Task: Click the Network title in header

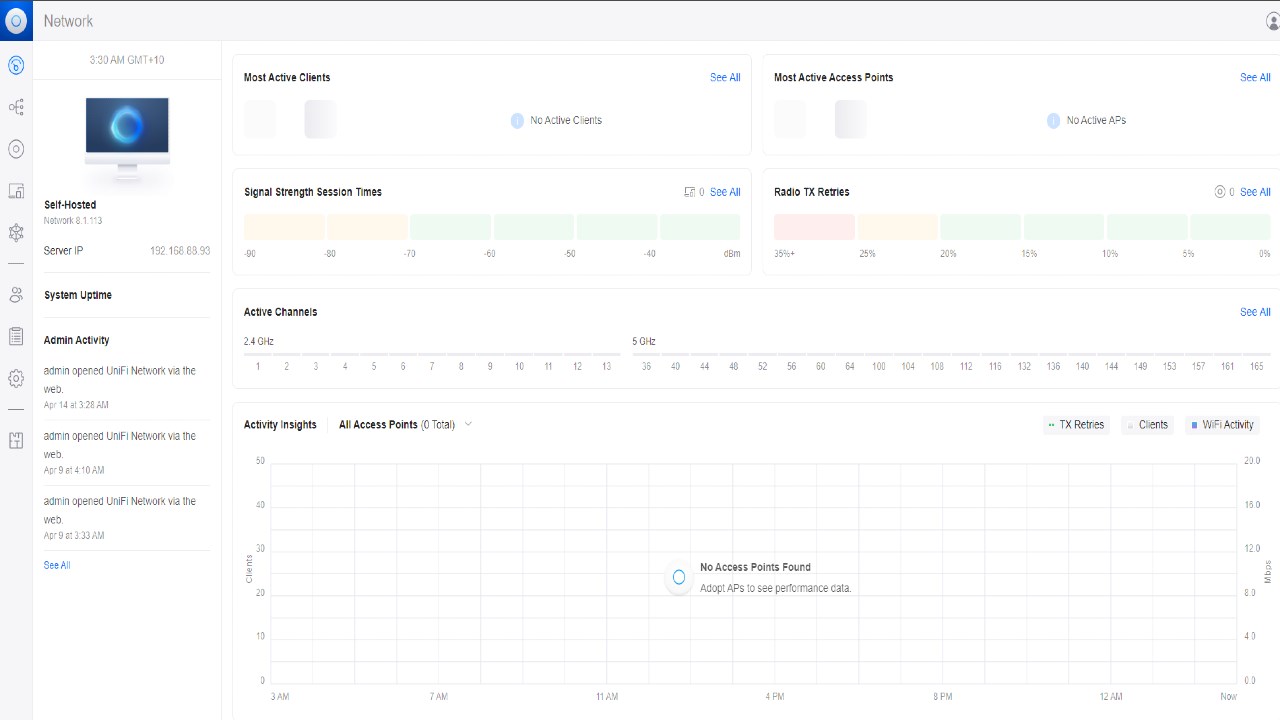Action: tap(68, 21)
